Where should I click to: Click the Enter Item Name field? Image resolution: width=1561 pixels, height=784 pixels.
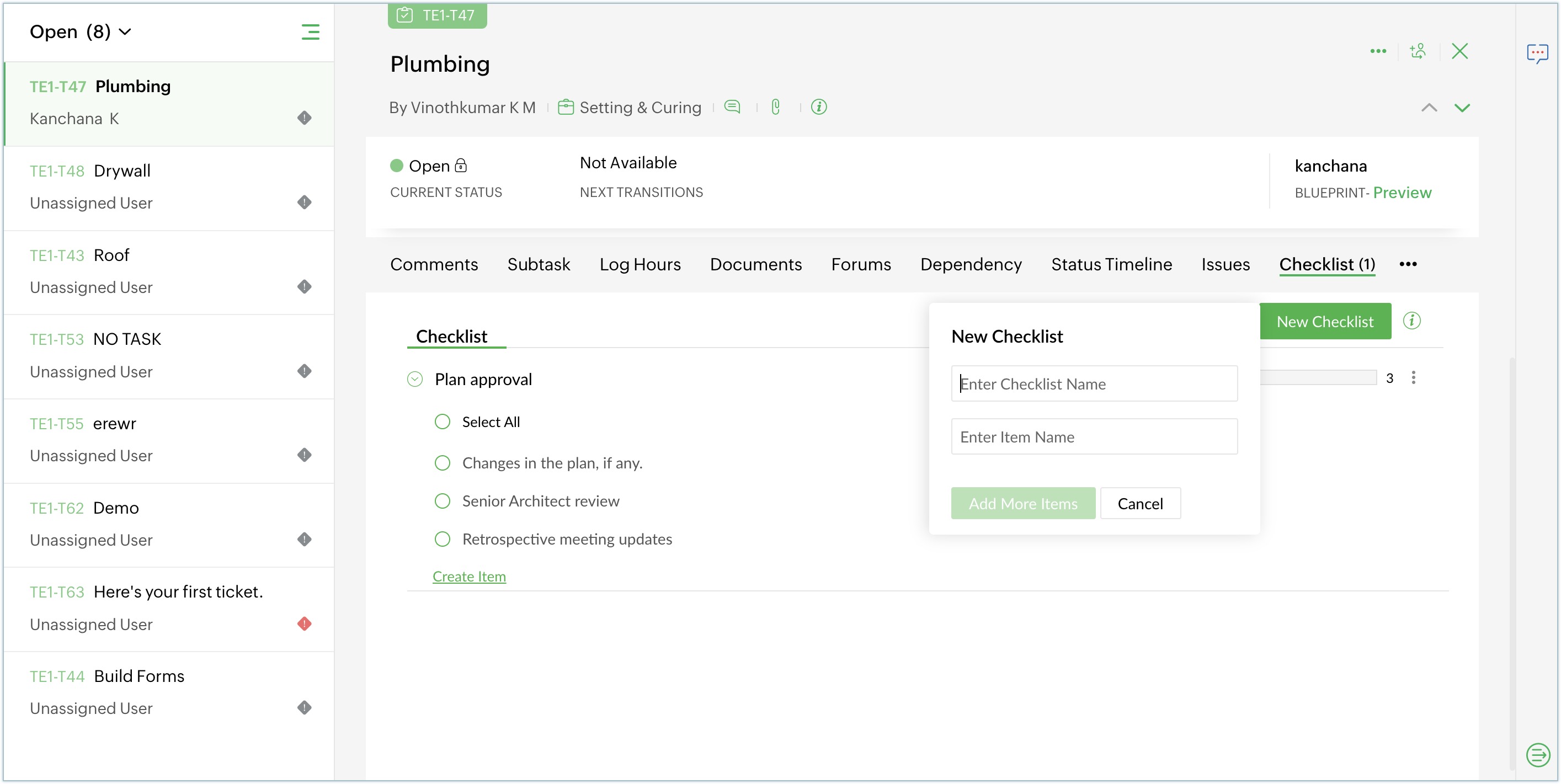click(1094, 437)
